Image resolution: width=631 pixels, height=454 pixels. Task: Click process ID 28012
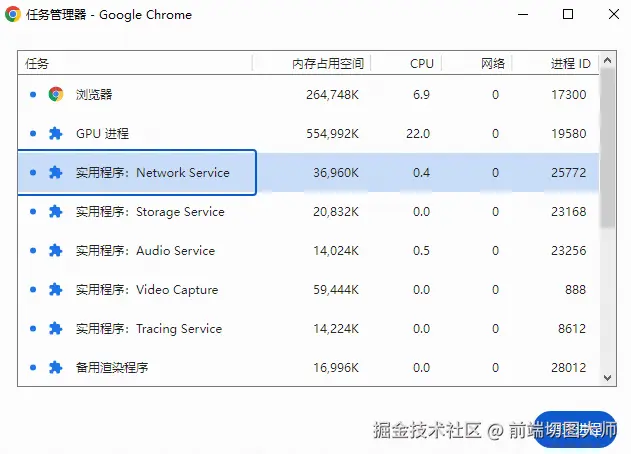click(568, 367)
